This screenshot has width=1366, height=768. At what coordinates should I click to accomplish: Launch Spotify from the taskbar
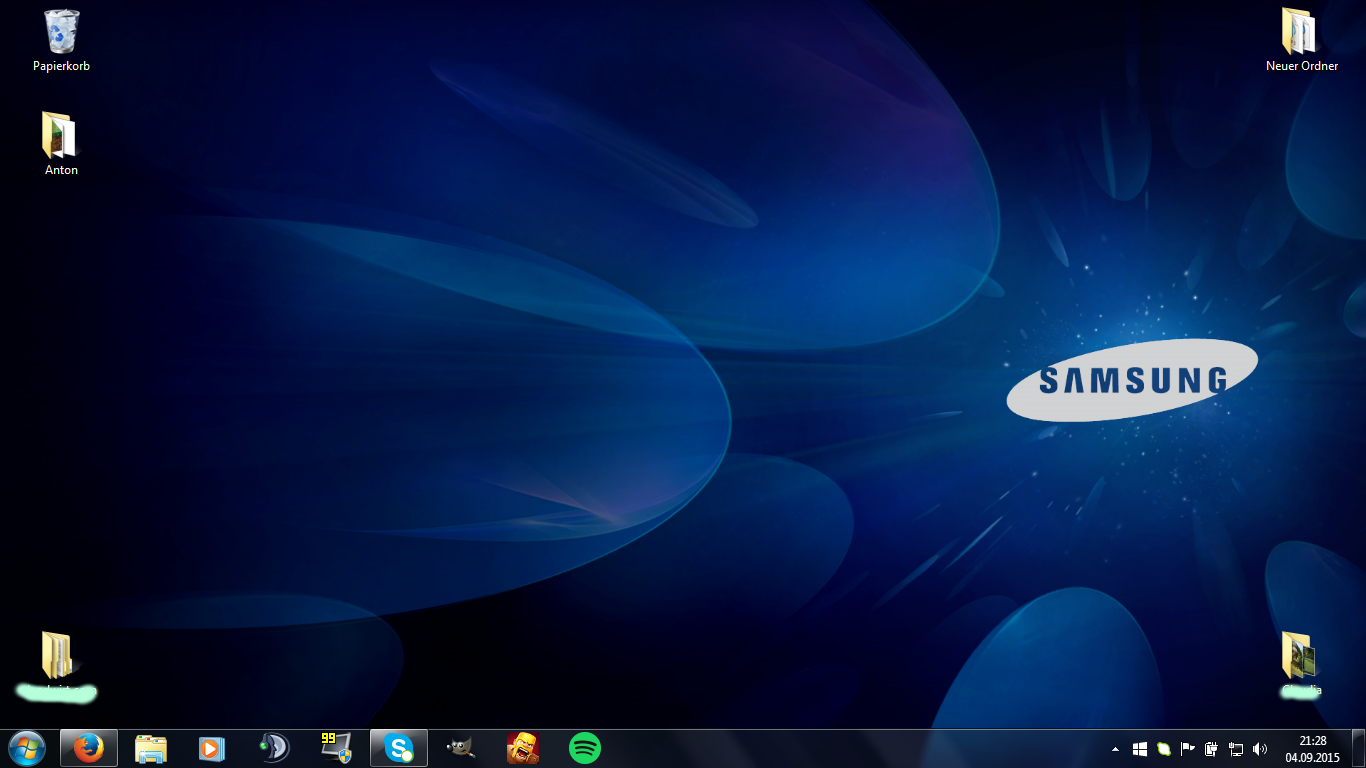[585, 748]
